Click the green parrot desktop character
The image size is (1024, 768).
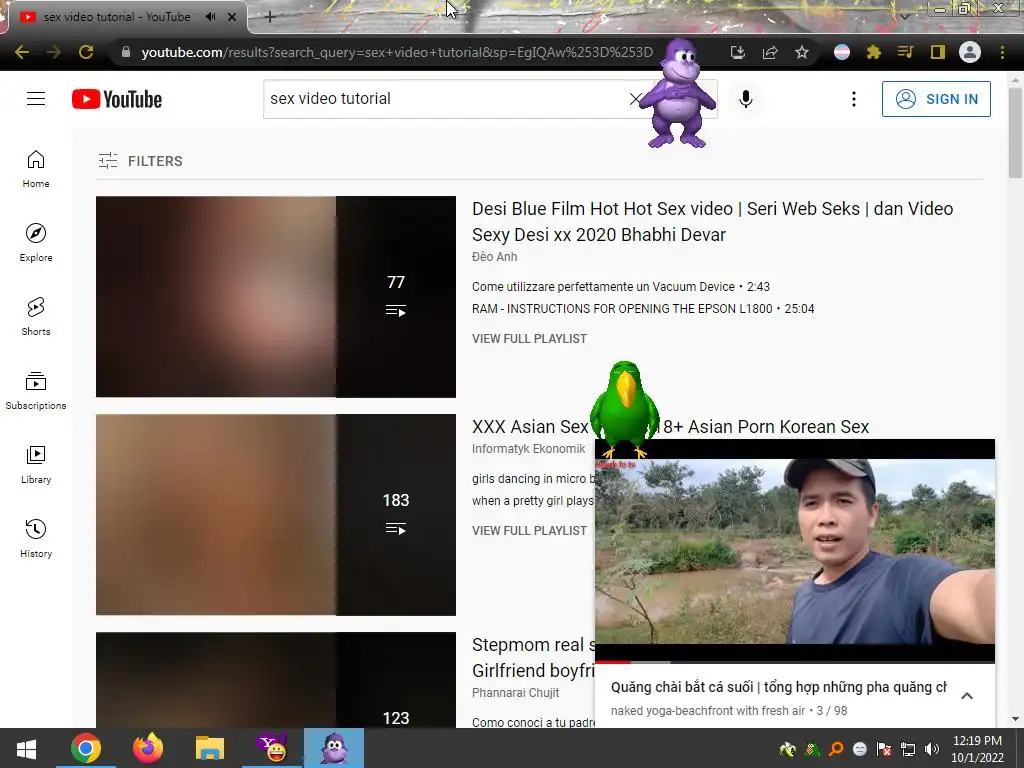pos(624,409)
